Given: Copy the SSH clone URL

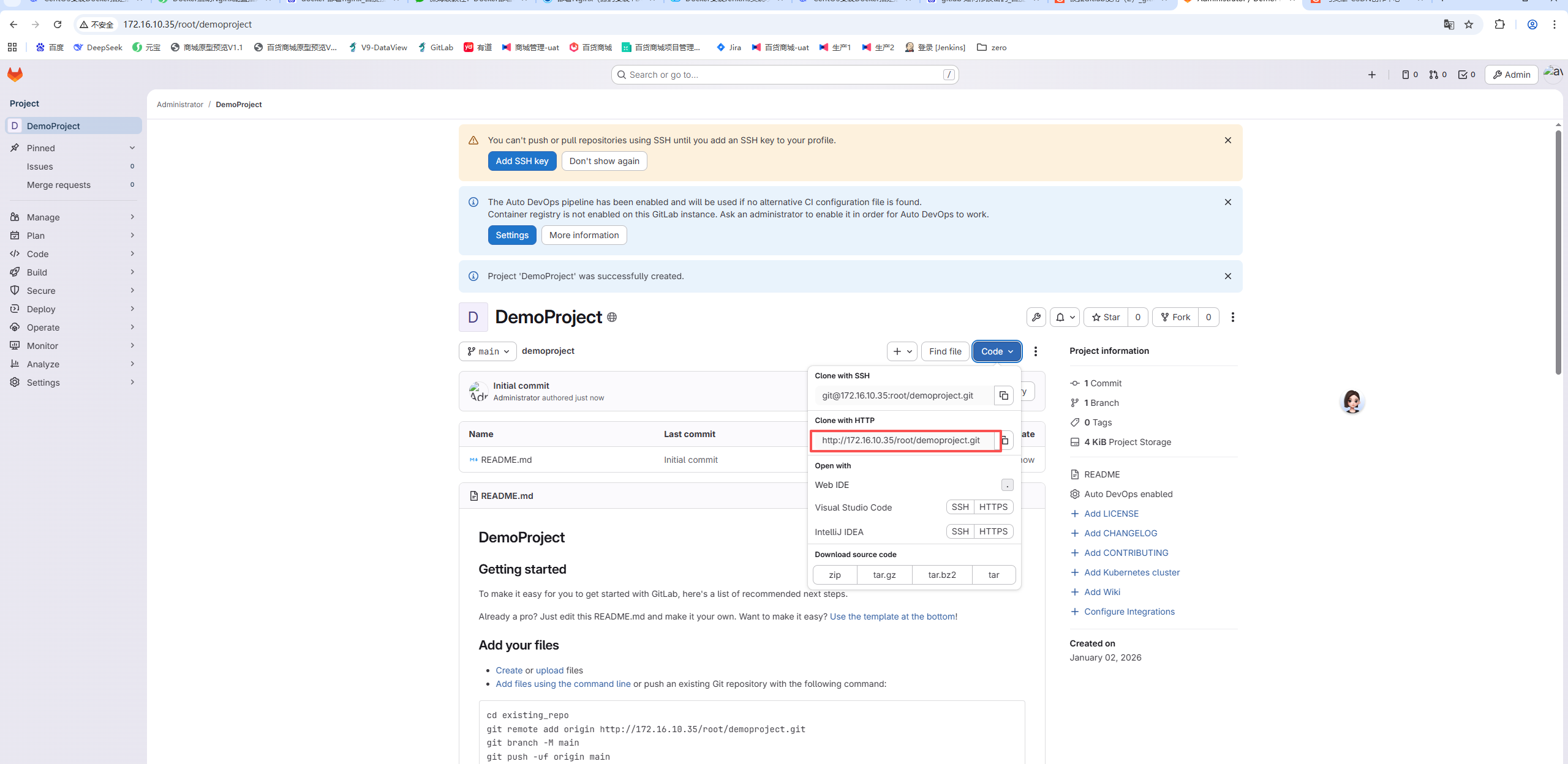Looking at the screenshot, I should pos(1003,395).
